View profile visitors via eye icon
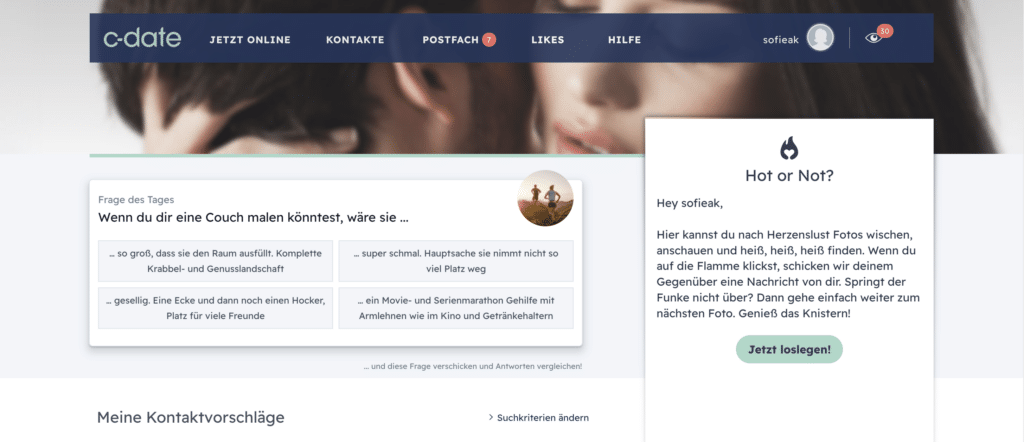 click(873, 38)
